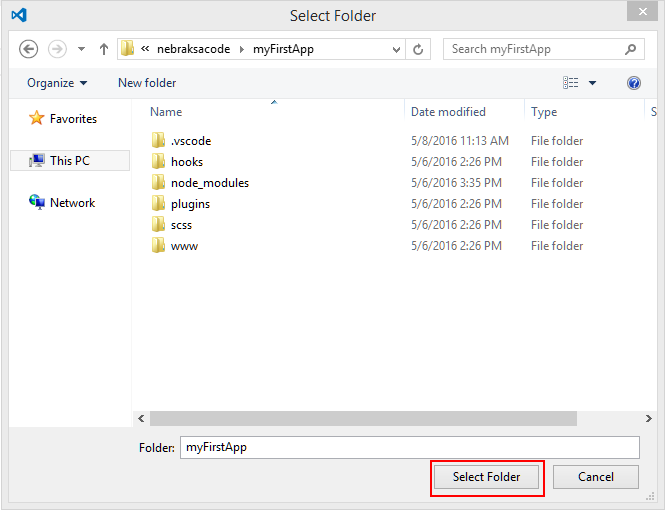Expand the arrow after nebraksacode

click(x=242, y=50)
